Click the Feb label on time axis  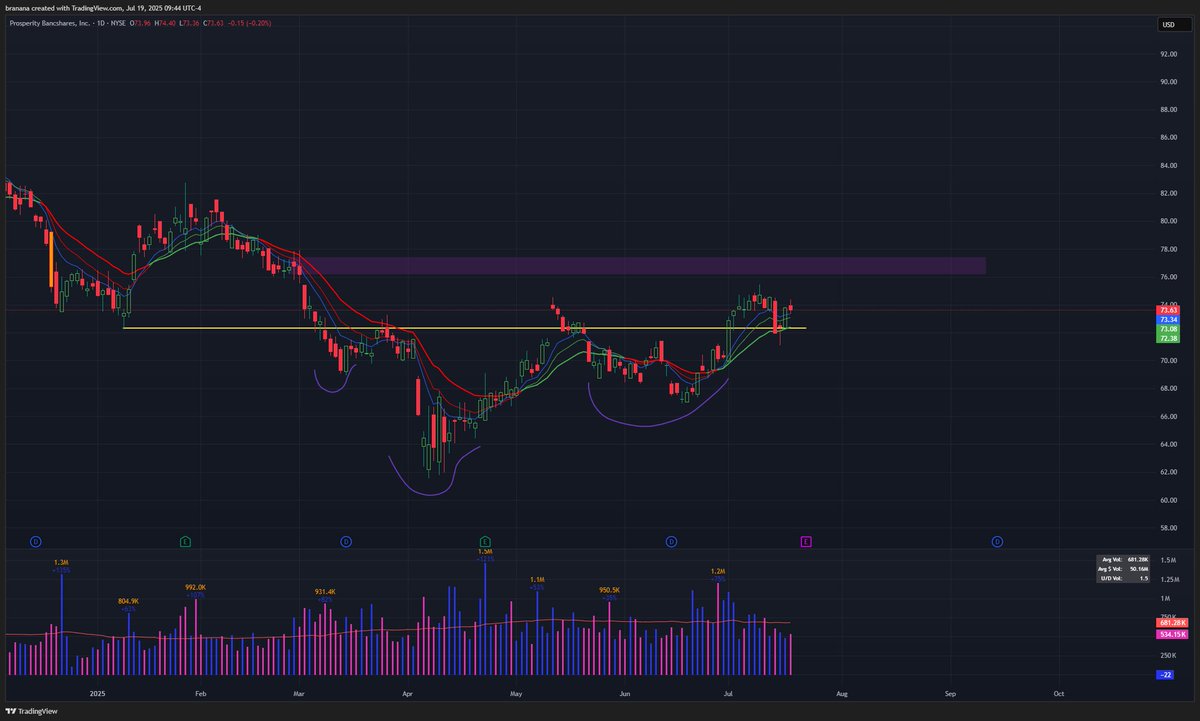(200, 692)
